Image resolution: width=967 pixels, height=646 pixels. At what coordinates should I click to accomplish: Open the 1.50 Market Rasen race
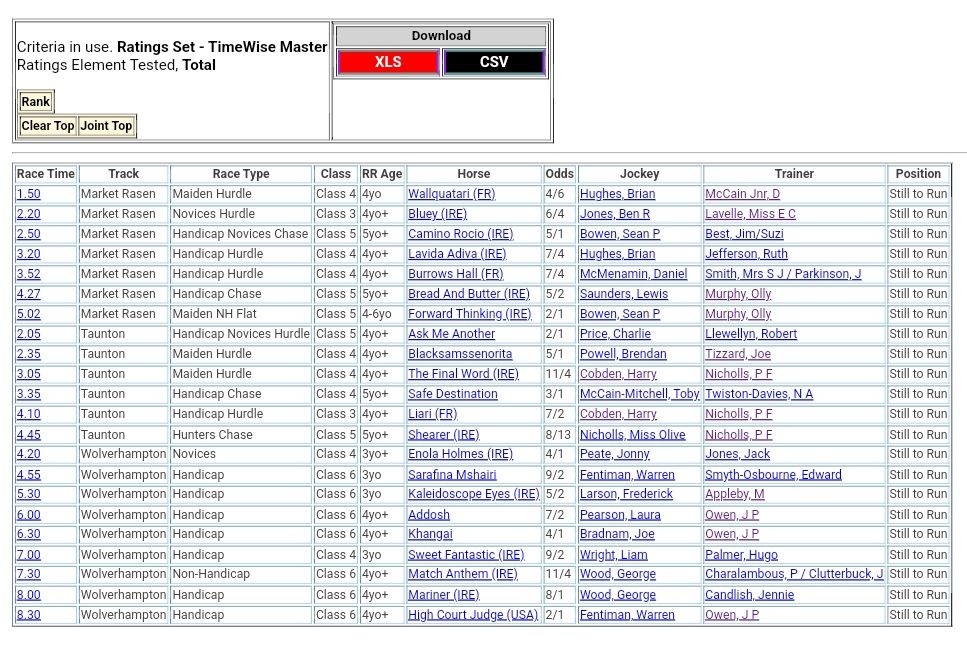click(28, 194)
